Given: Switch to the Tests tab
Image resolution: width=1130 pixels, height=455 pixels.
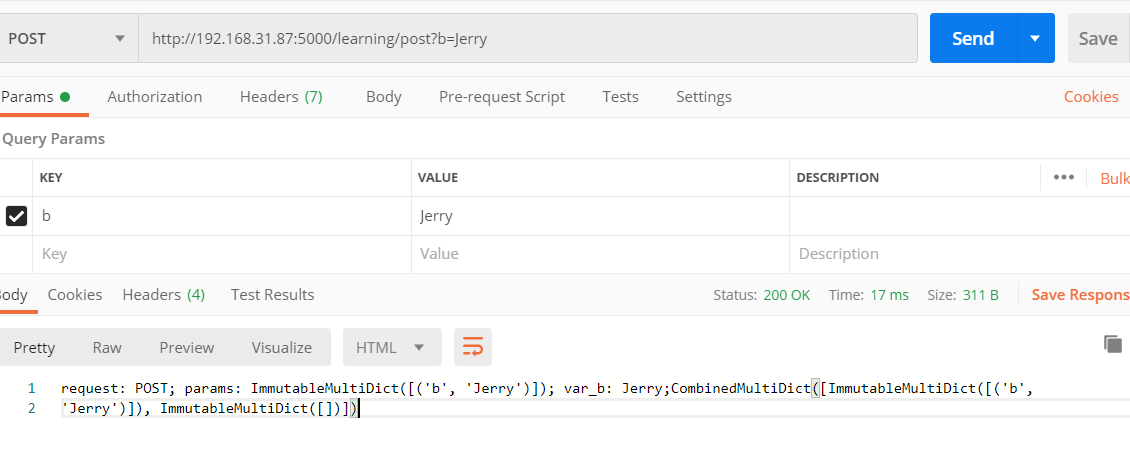Looking at the screenshot, I should point(620,97).
